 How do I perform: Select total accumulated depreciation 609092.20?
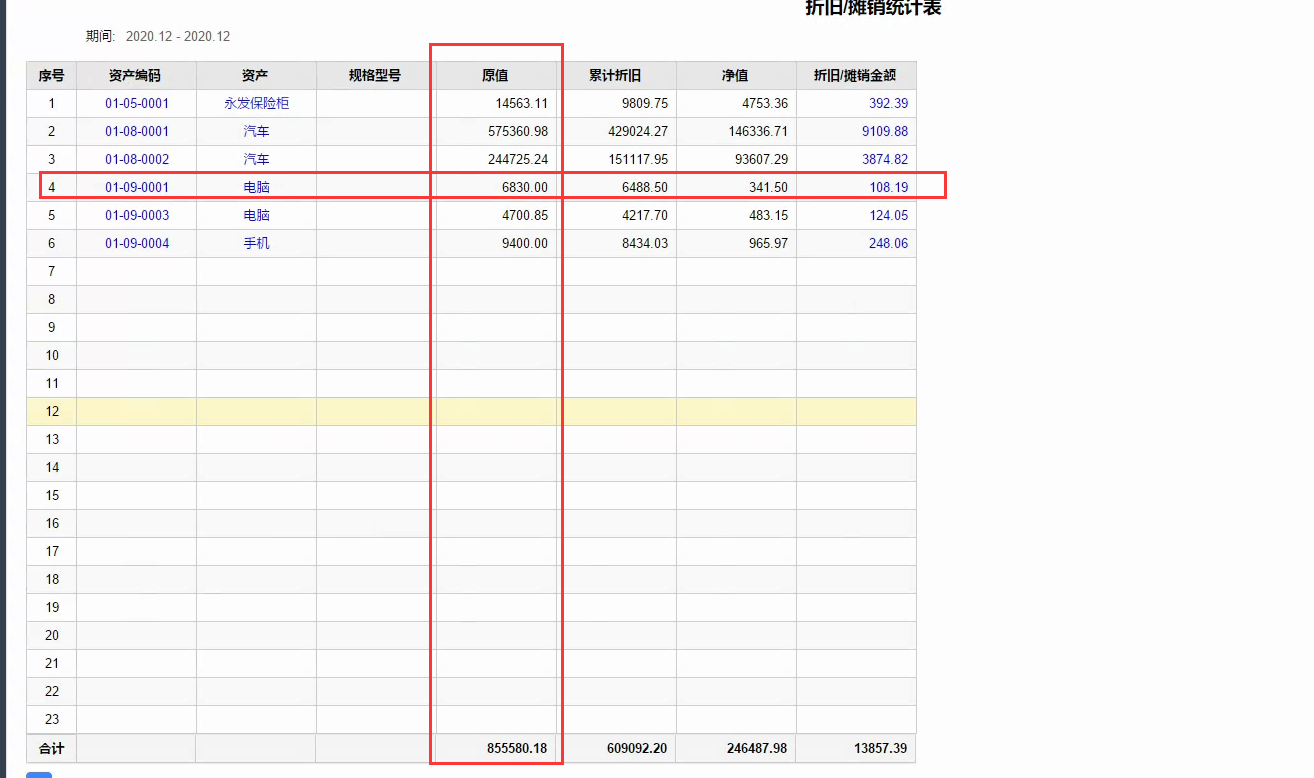616,748
